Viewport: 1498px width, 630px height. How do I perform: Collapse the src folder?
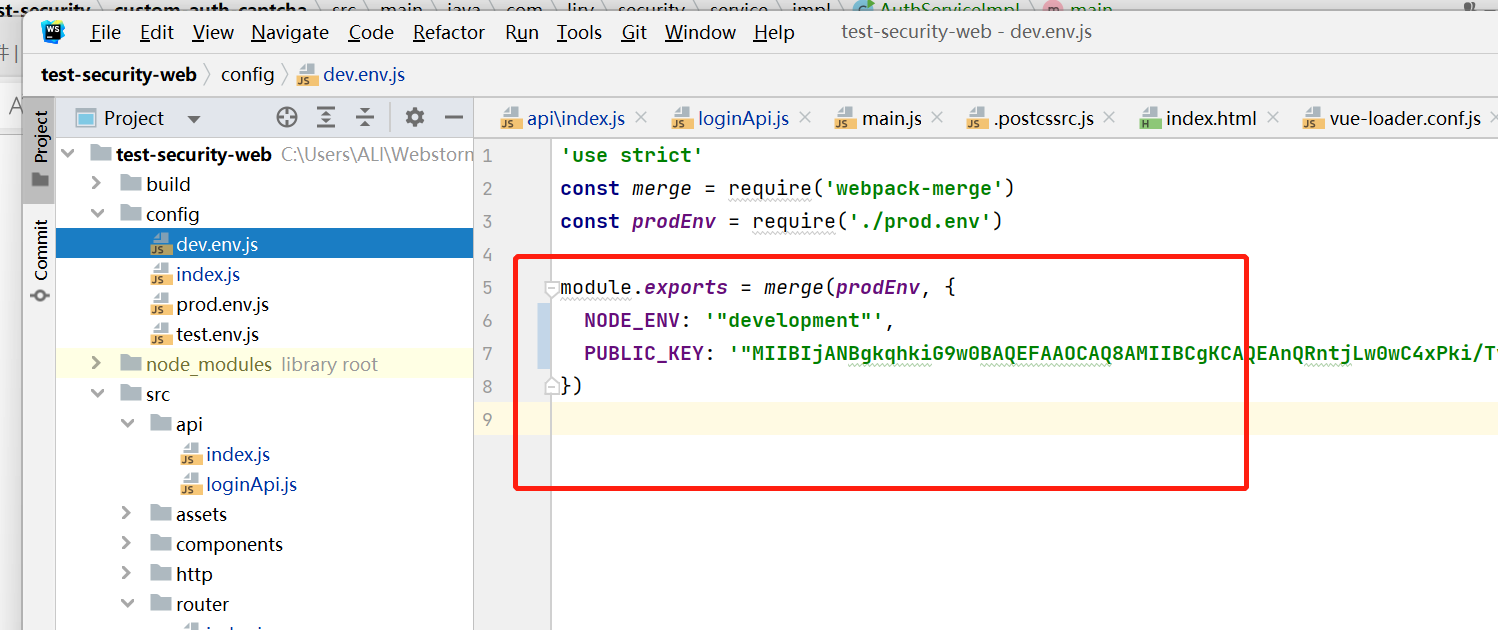click(97, 394)
